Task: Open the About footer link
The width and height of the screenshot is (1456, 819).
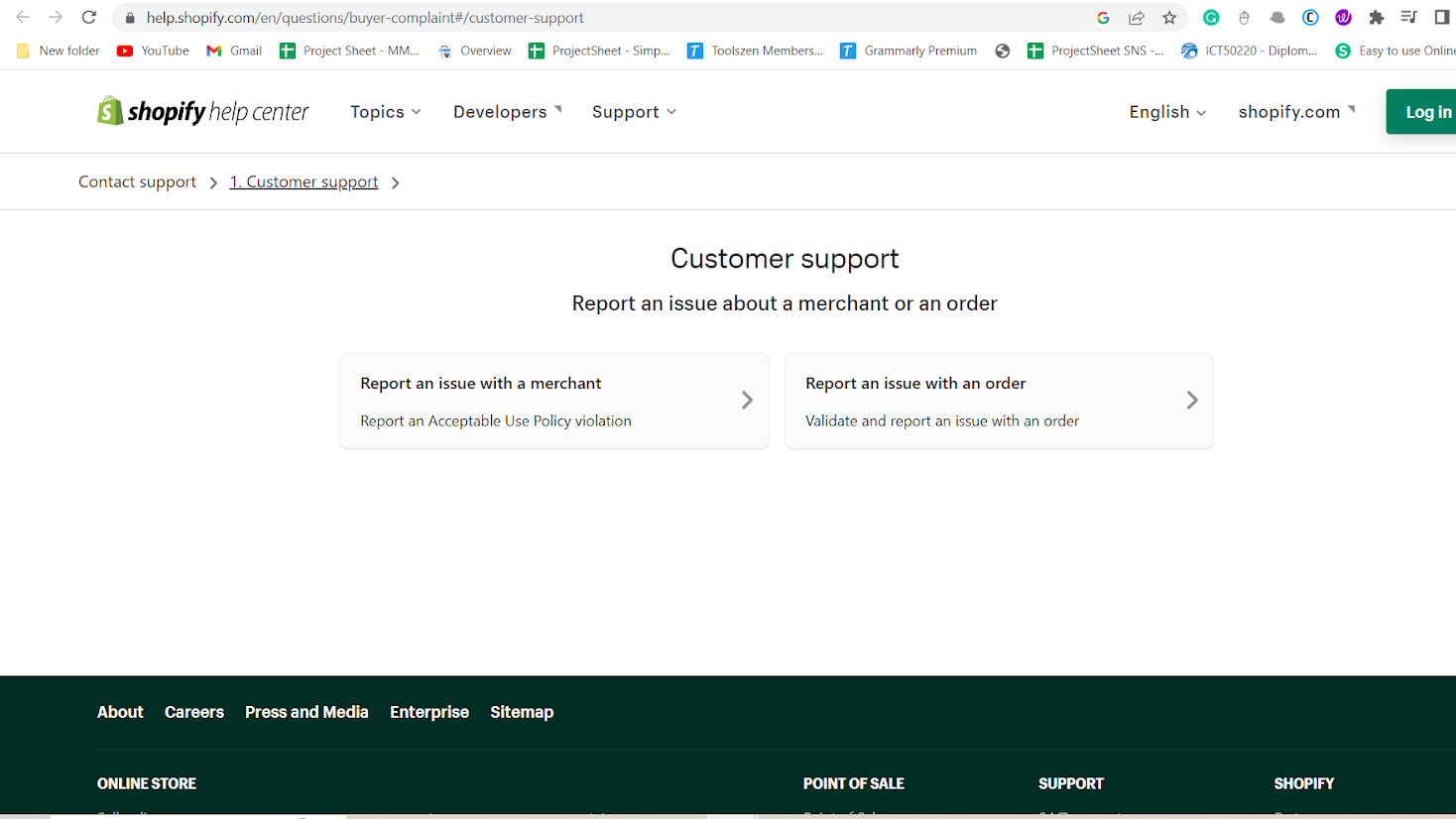Action: pyautogui.click(x=120, y=712)
